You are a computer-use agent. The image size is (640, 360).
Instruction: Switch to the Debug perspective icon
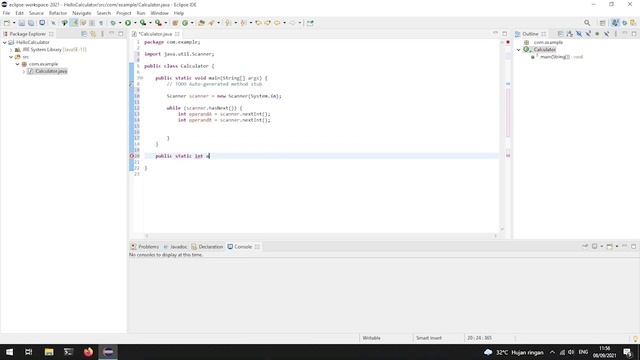[624, 23]
